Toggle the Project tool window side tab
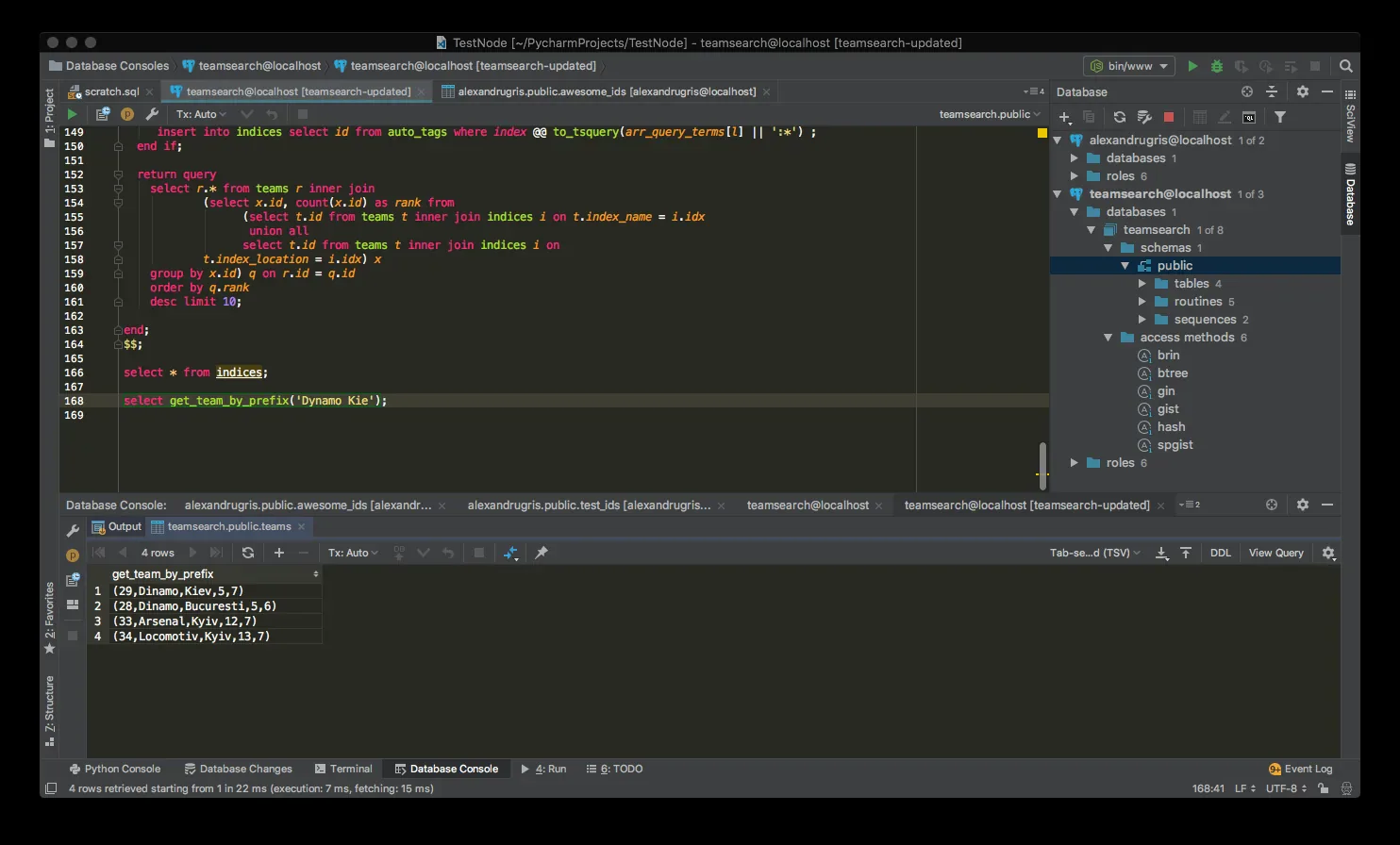The image size is (1400, 845). pyautogui.click(x=50, y=117)
